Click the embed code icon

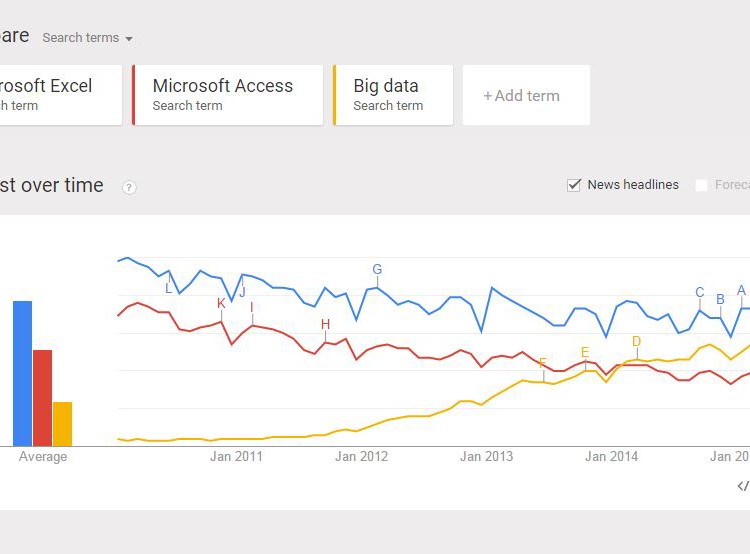tap(743, 486)
